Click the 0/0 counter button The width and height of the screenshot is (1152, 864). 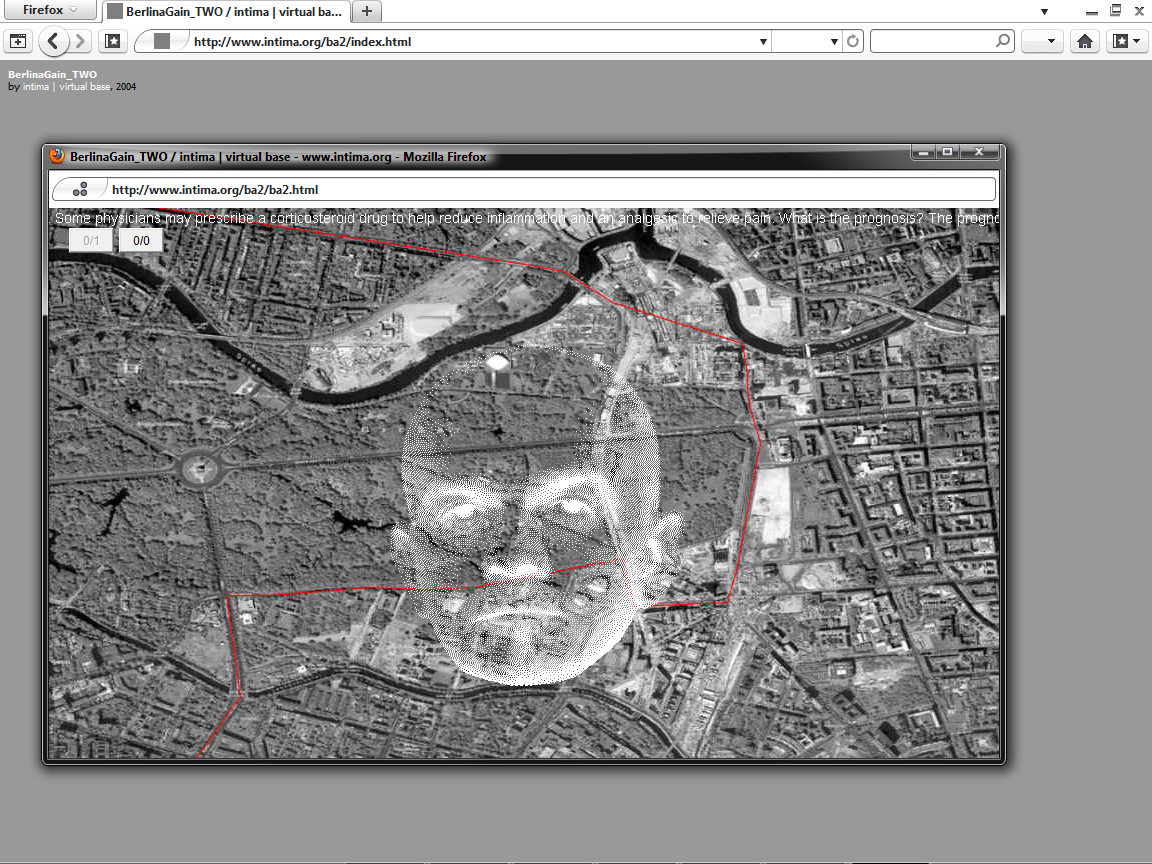(141, 241)
